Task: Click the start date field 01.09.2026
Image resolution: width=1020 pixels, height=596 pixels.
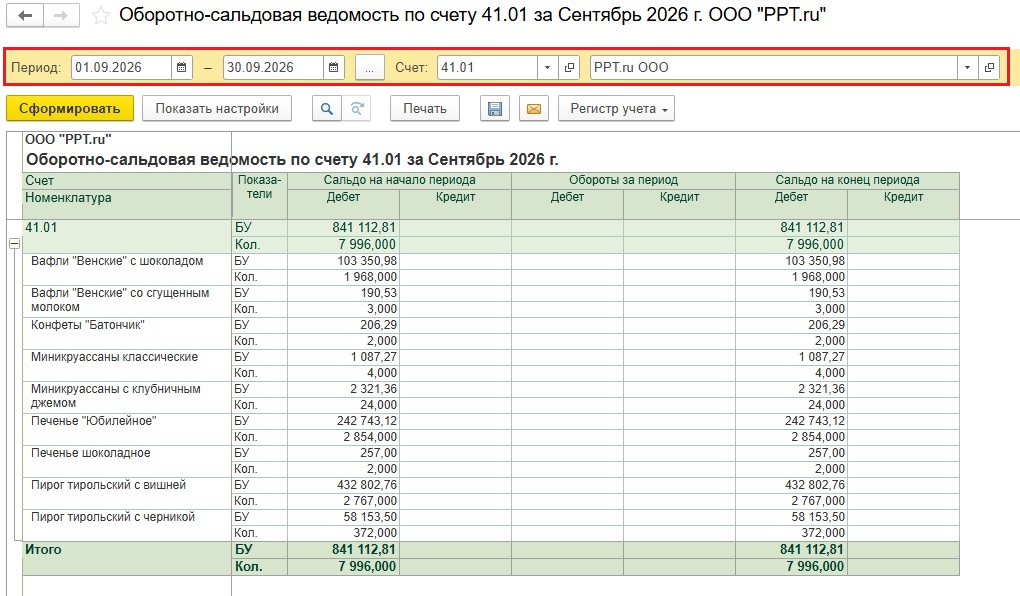Action: pos(122,67)
